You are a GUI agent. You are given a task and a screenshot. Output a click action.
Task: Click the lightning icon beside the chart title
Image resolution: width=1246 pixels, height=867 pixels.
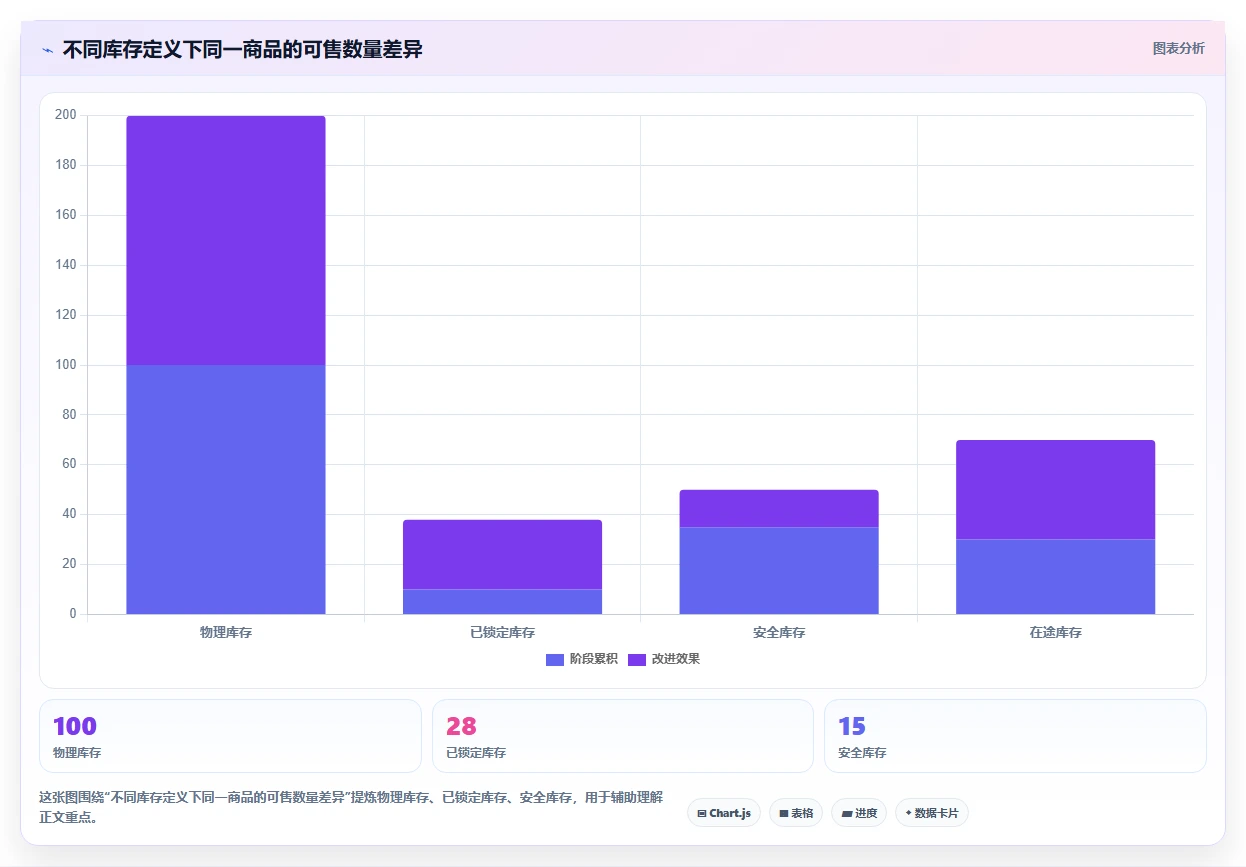[x=47, y=50]
